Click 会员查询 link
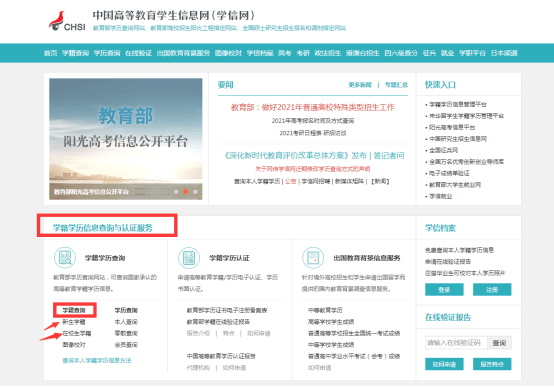 click(126, 345)
